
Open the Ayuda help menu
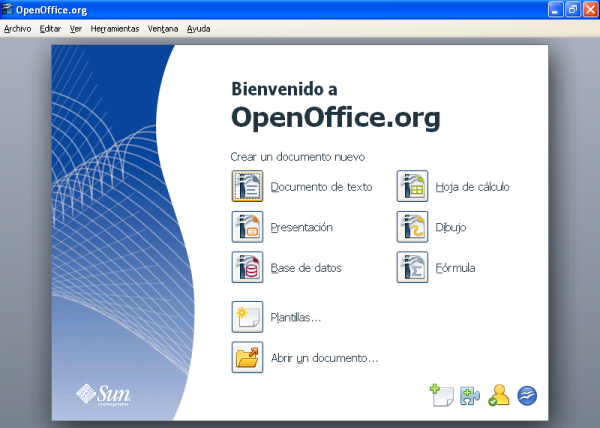click(198, 29)
